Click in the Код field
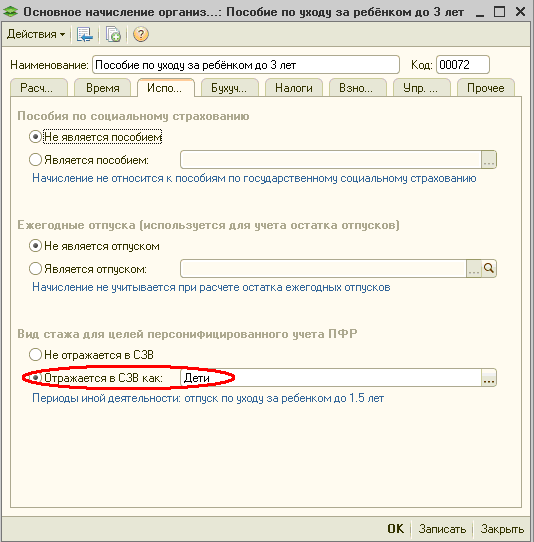Viewport: 534px width, 542px height. (x=463, y=65)
